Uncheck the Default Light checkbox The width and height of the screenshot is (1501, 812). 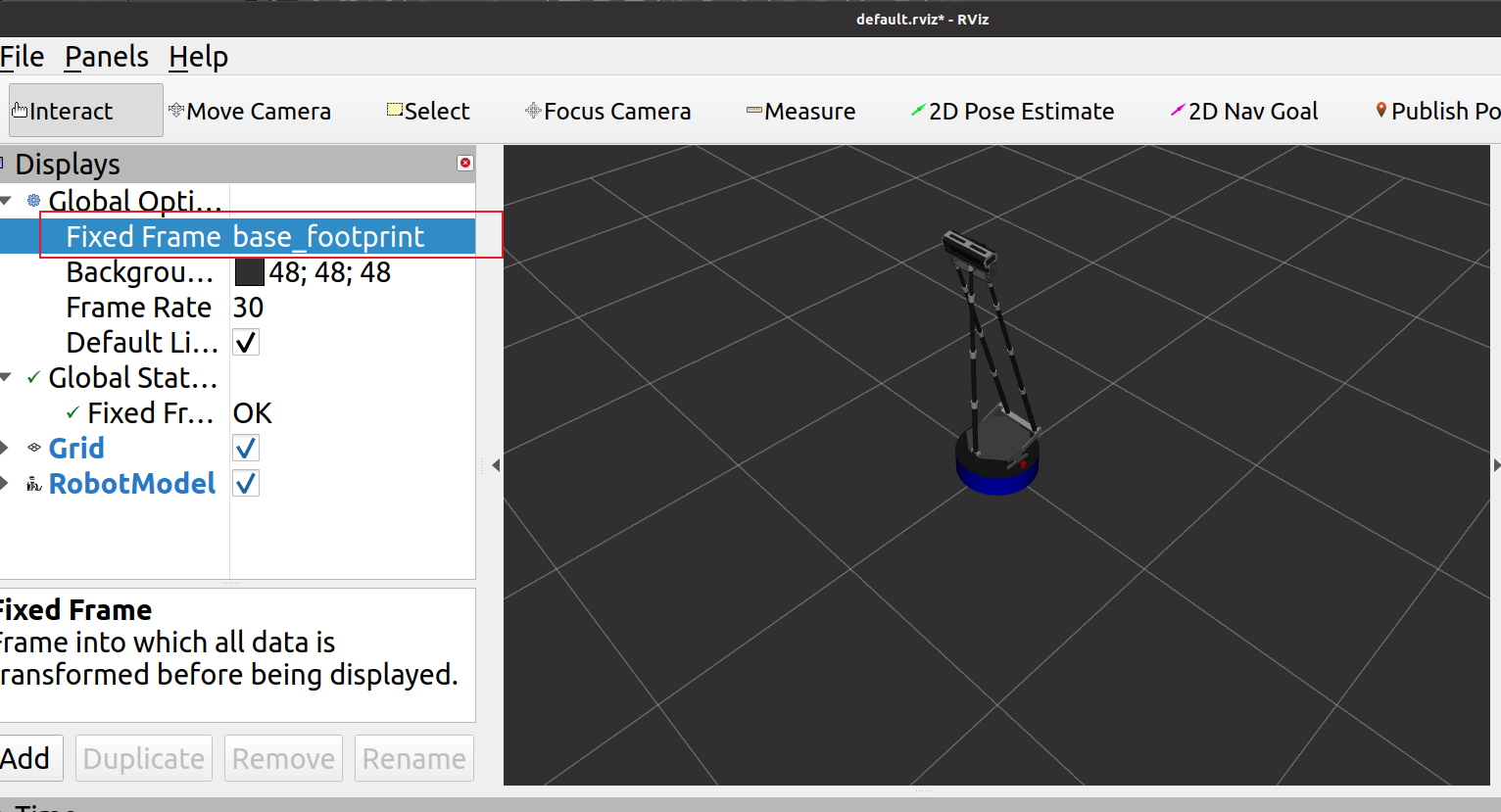246,343
